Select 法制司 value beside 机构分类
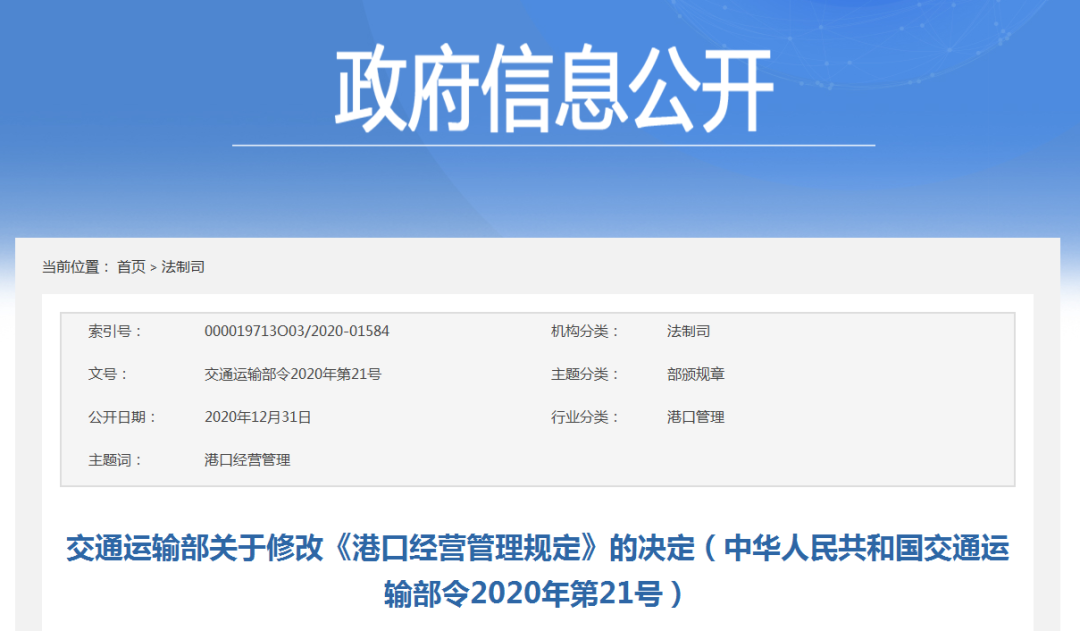 [688, 331]
